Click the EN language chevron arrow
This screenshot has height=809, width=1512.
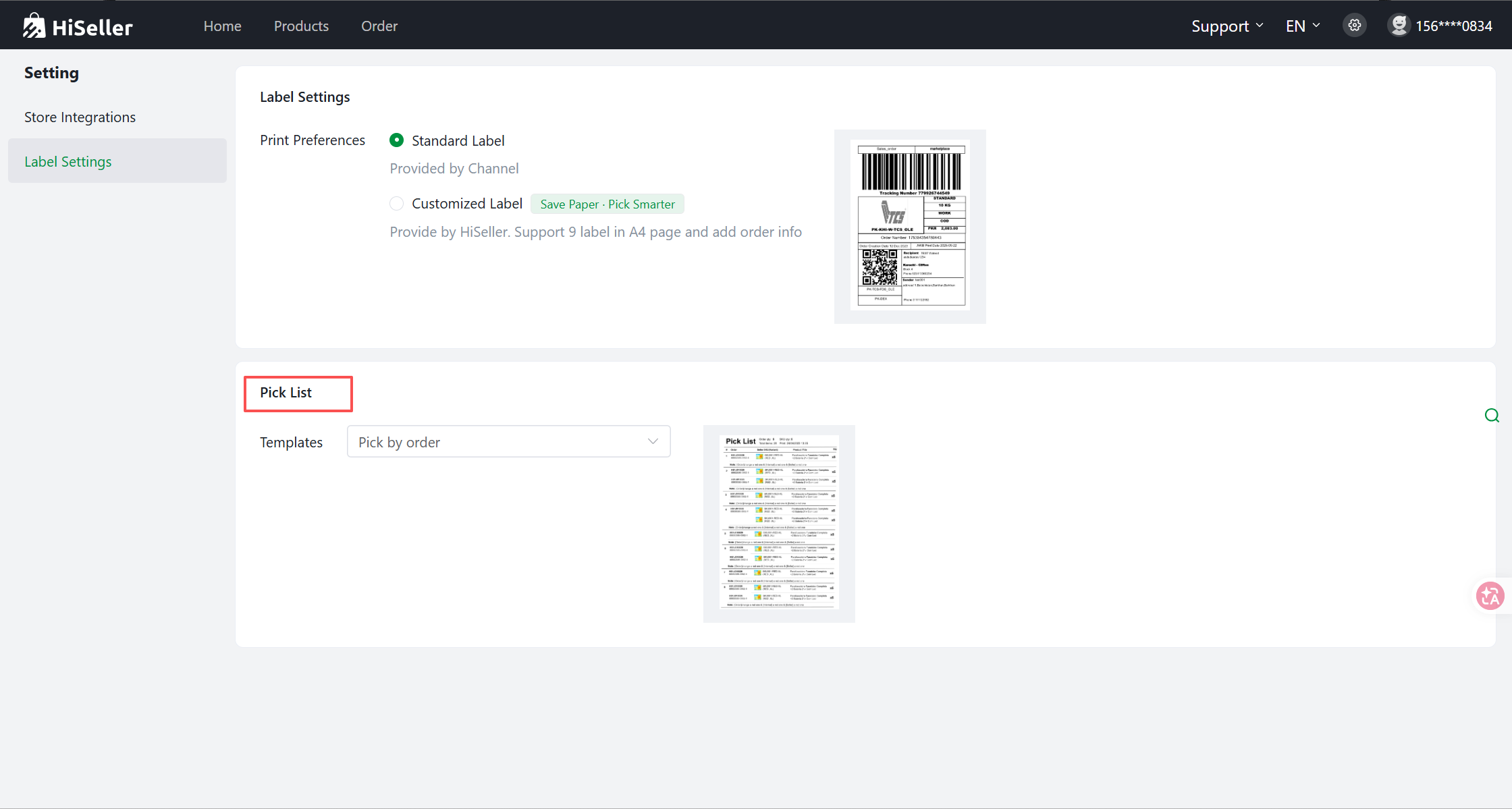click(1316, 26)
